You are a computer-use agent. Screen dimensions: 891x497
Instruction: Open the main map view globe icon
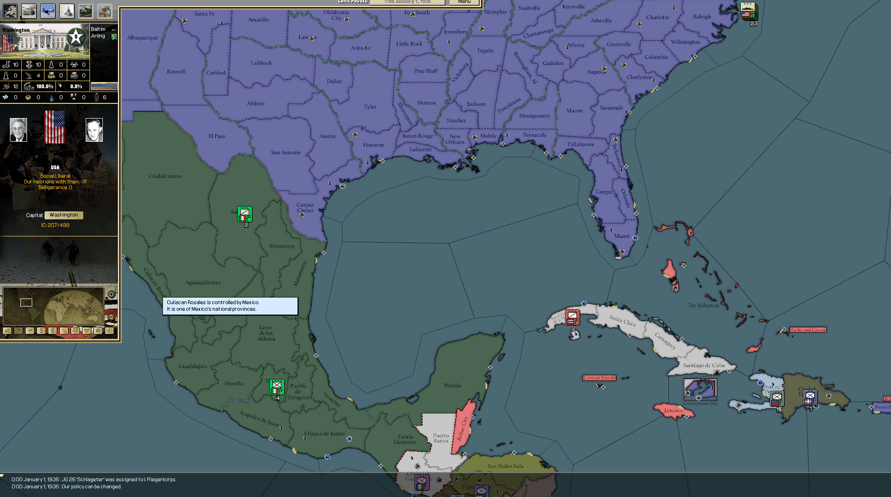pyautogui.click(x=10, y=10)
